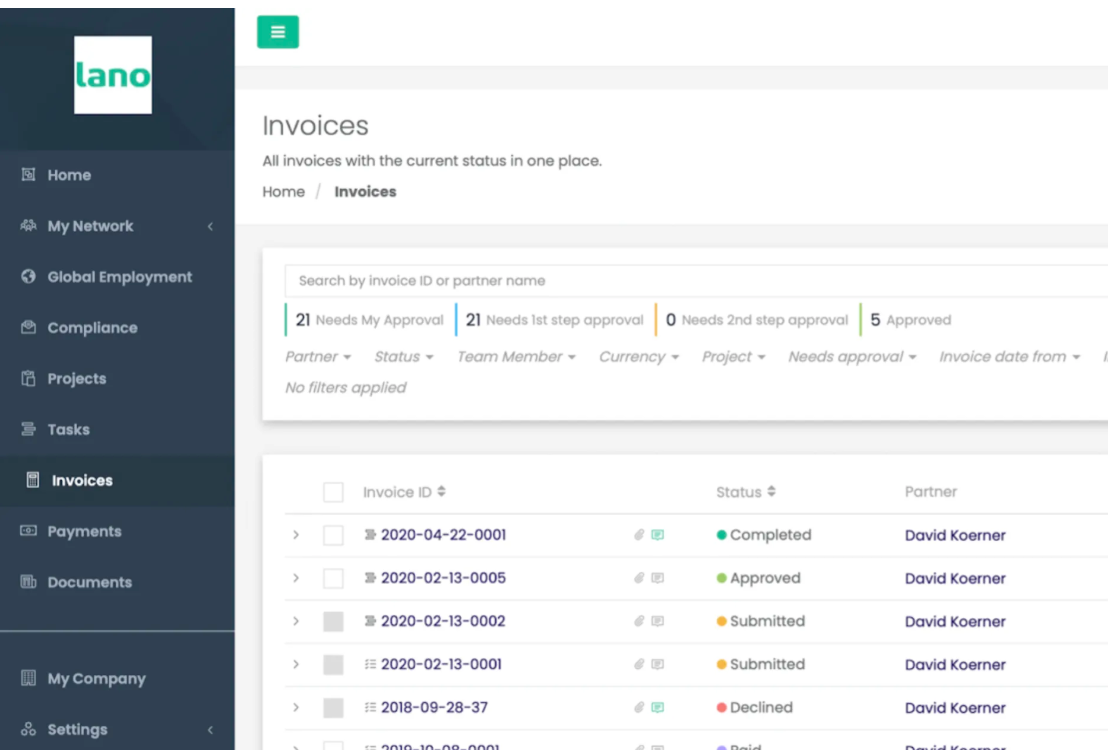Click the Projects clipboard icon

click(x=28, y=378)
